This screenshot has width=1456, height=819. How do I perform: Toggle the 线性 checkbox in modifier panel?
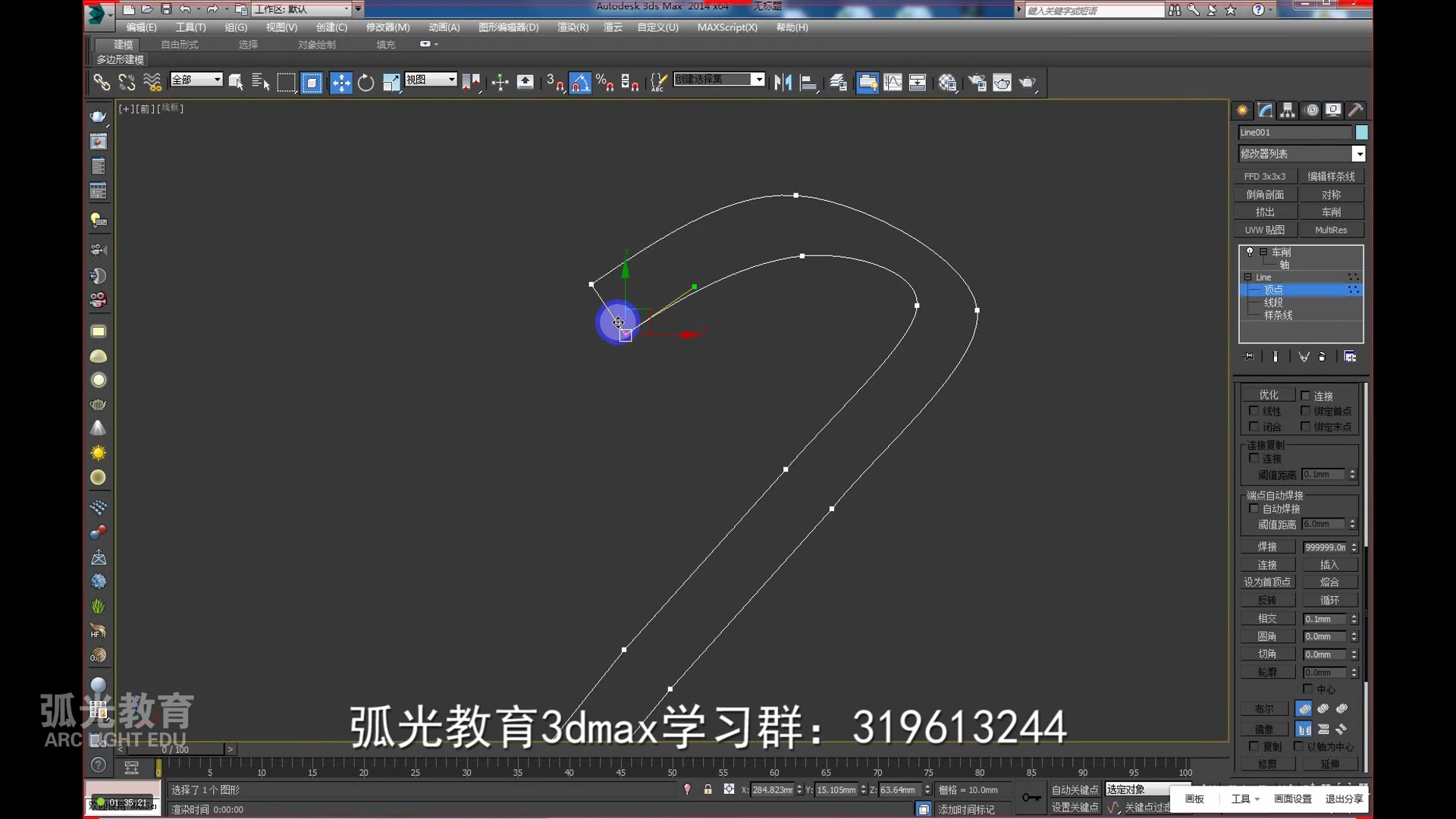click(1252, 411)
